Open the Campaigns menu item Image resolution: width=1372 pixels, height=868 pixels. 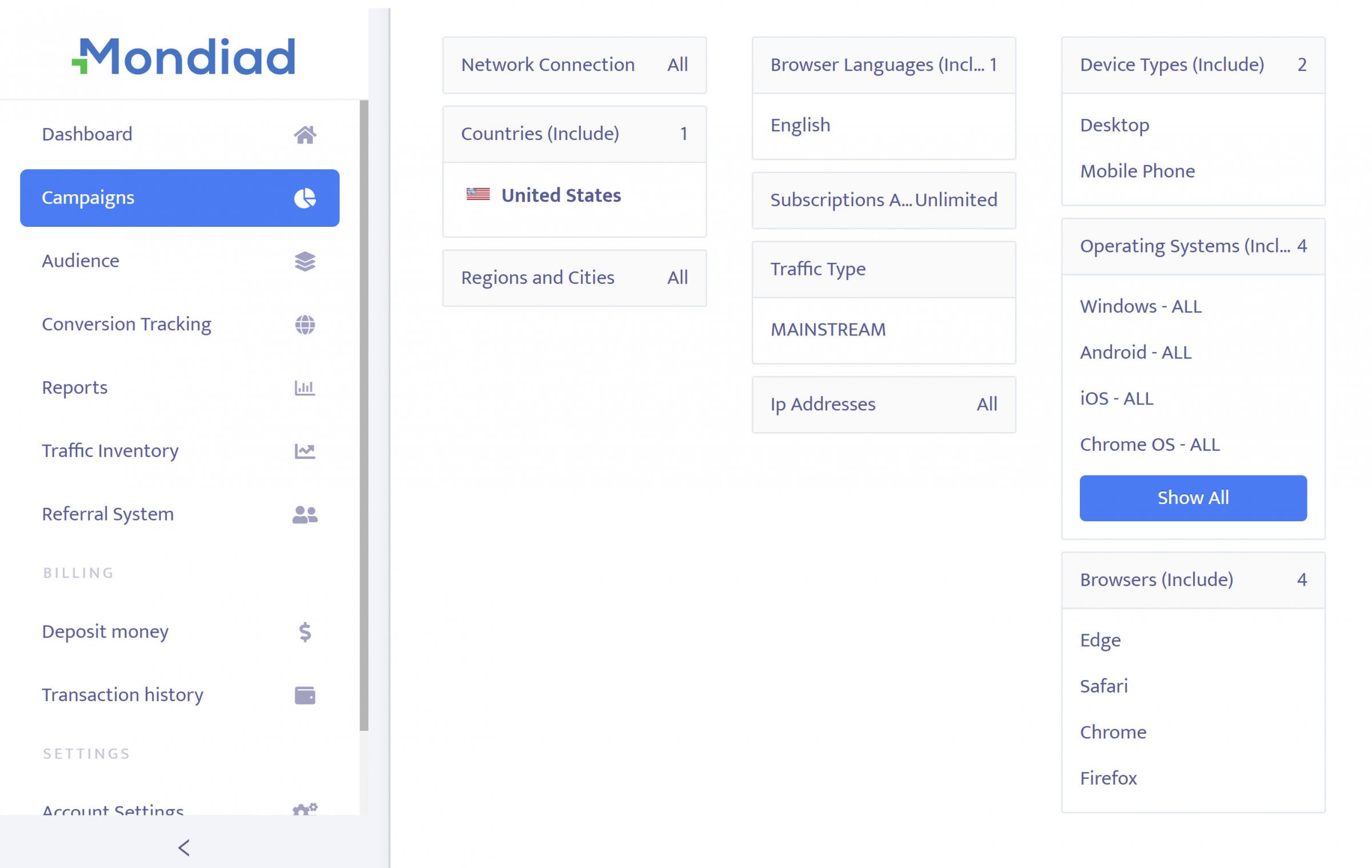tap(180, 198)
